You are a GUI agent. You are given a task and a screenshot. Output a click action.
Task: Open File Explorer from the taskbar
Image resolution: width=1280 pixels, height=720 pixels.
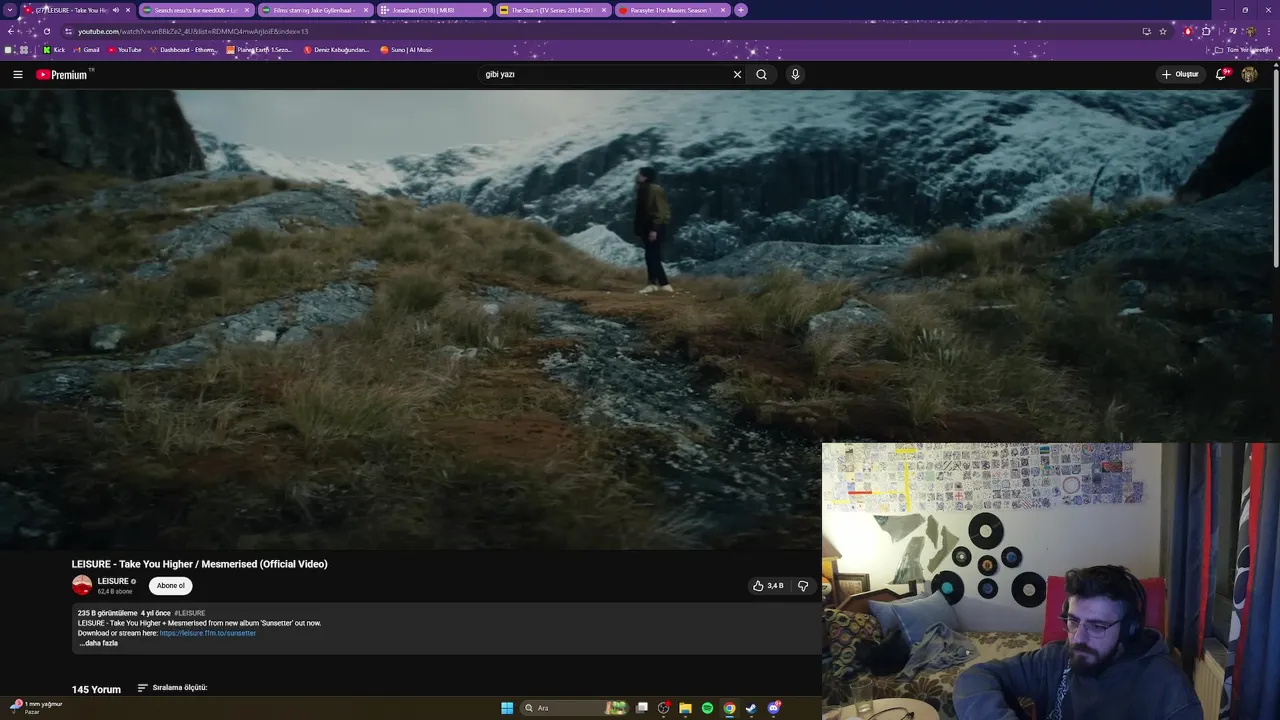tap(685, 708)
